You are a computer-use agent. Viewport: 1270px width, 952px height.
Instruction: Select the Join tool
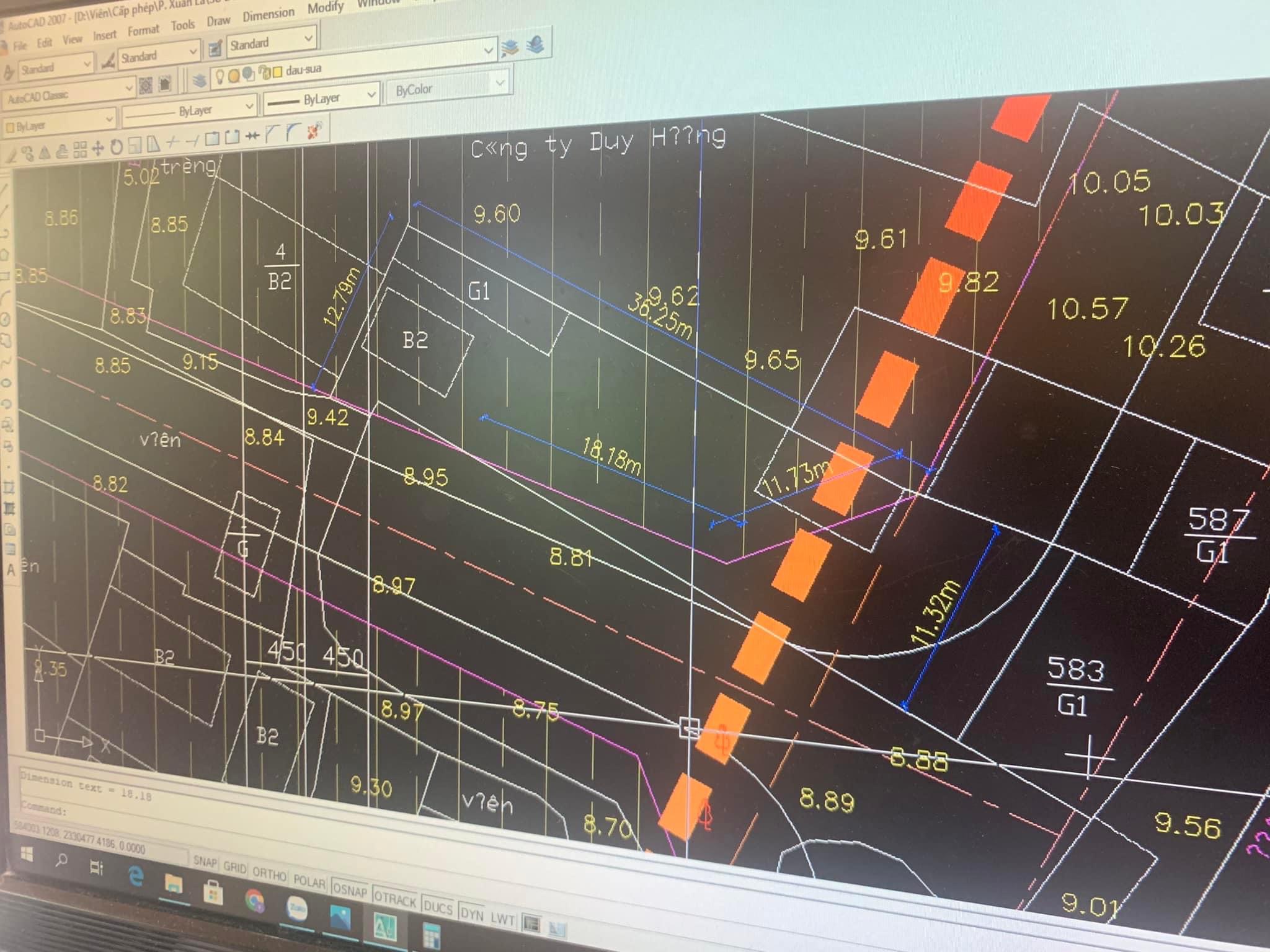(252, 135)
